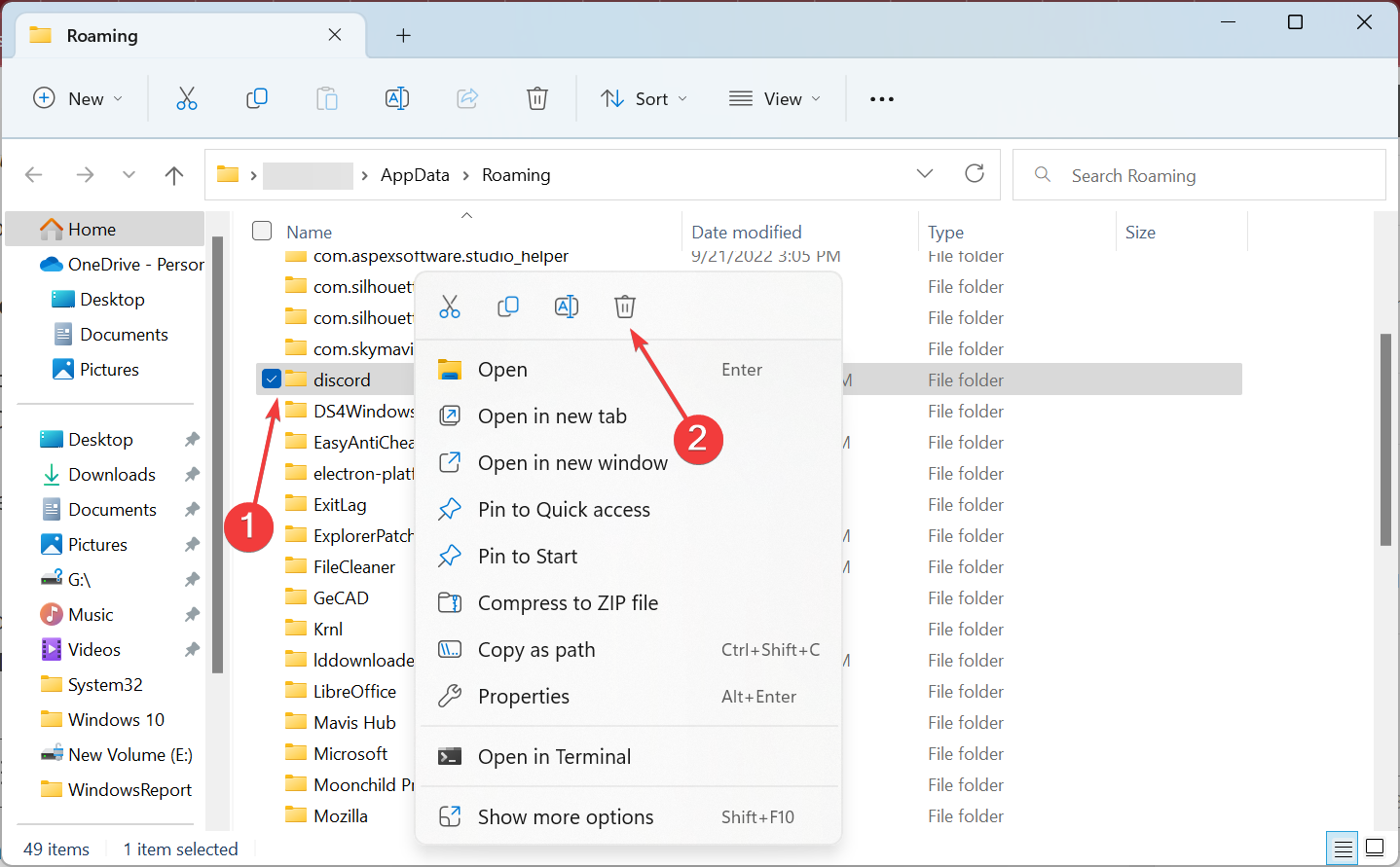The height and width of the screenshot is (867, 1400).
Task: Expand the chevron before Roaming in the path
Action: 465,175
